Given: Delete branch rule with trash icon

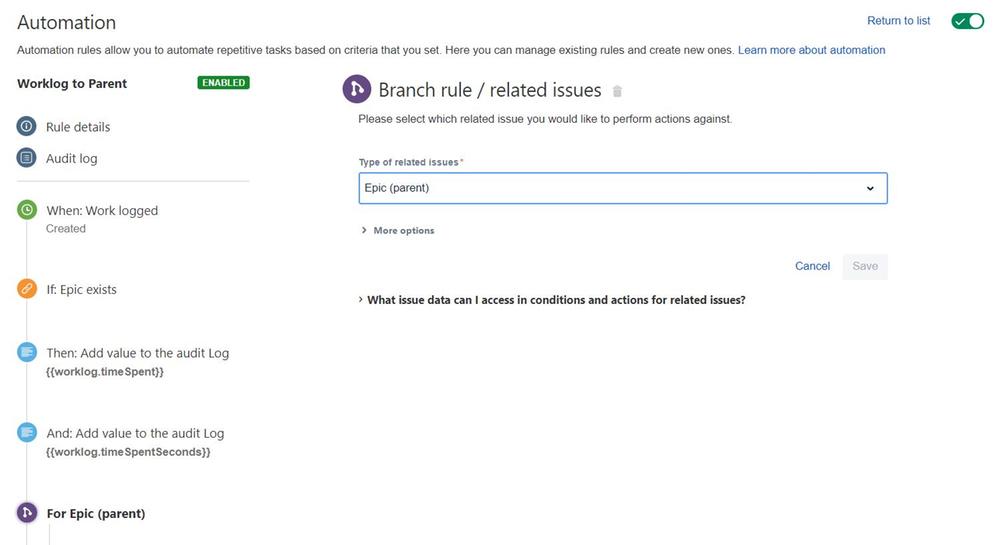Looking at the screenshot, I should point(617,91).
